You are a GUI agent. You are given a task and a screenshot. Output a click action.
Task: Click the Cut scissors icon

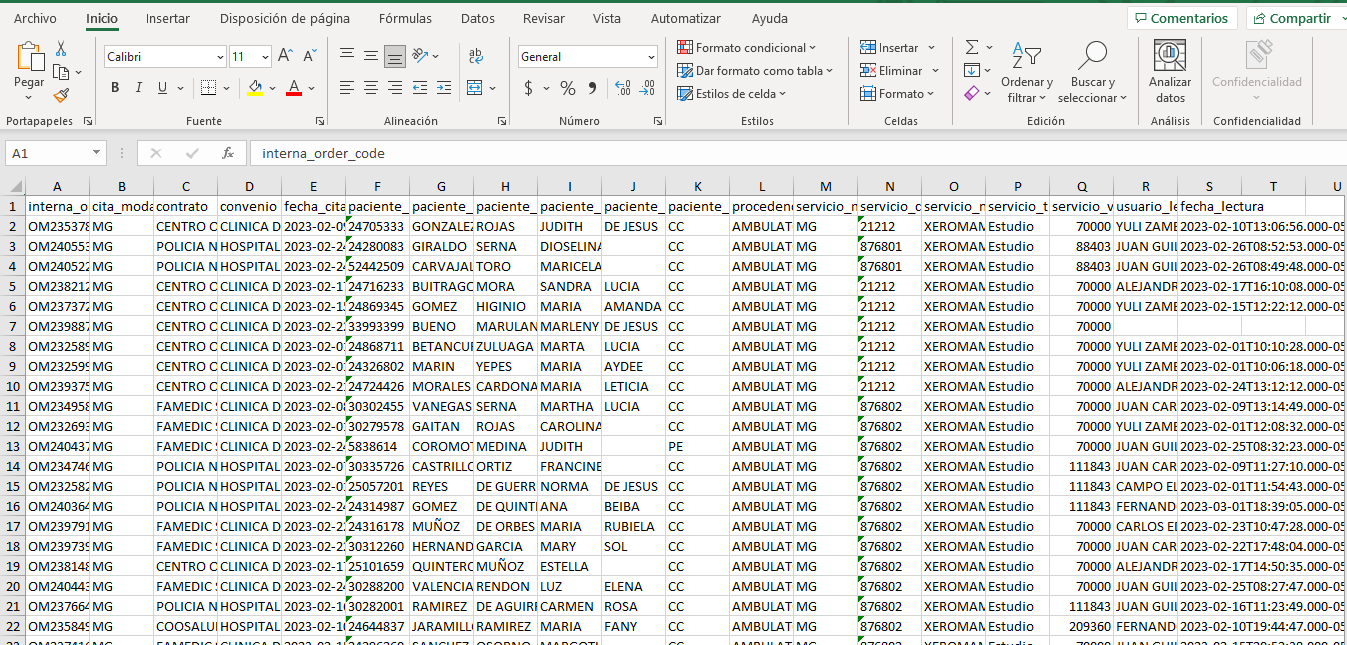[61, 49]
